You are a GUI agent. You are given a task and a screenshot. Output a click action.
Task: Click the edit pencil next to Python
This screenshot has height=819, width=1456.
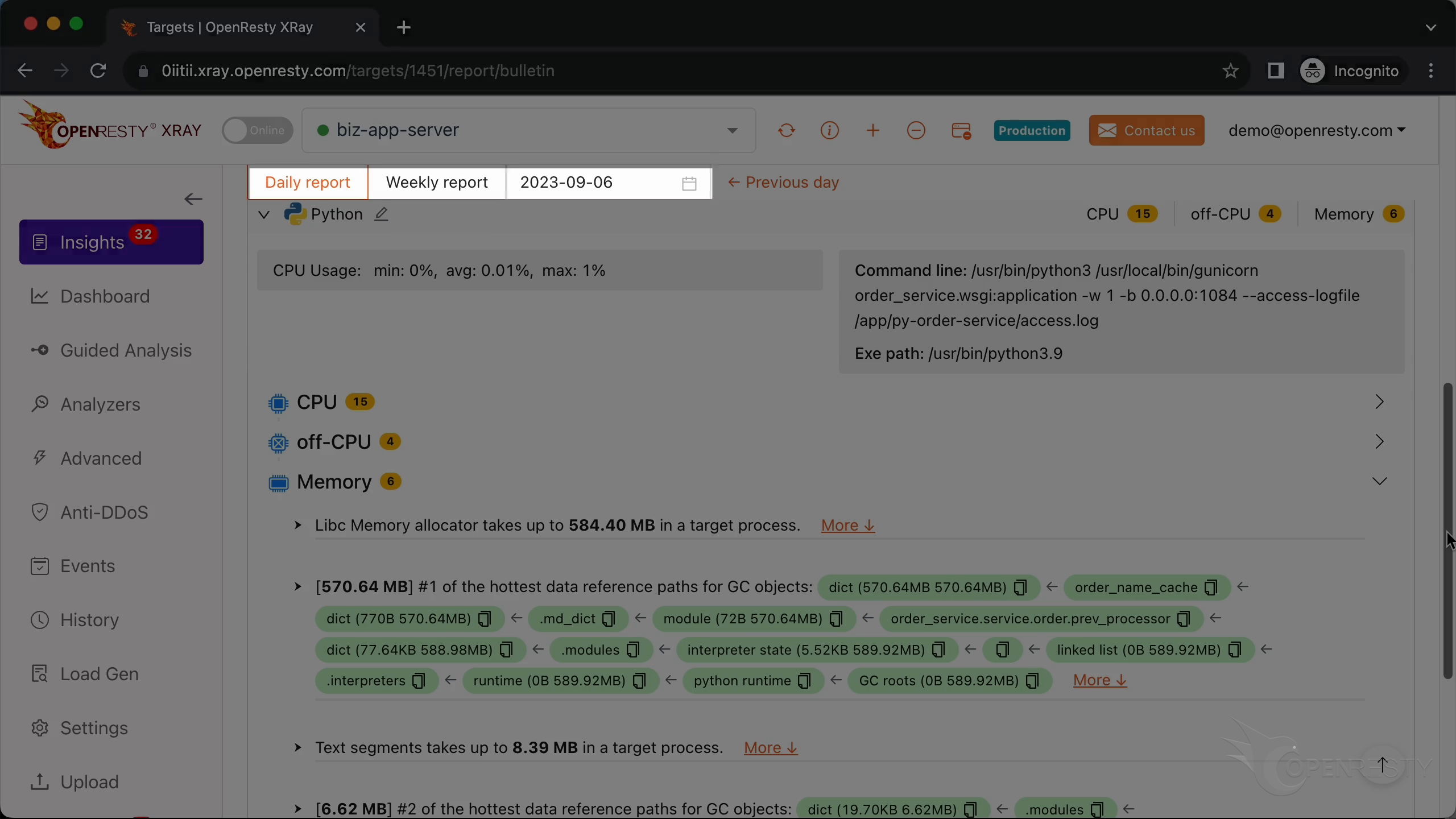[x=381, y=214]
